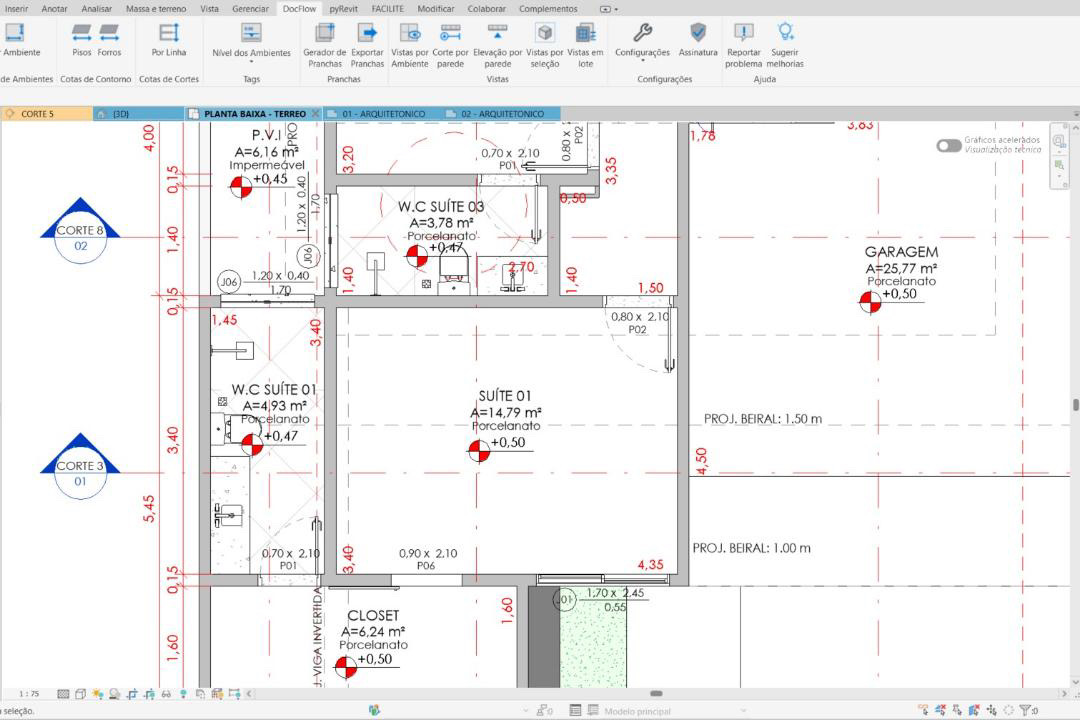
Task: Open Sugerir melhorias lightbulb
Action: point(785,45)
